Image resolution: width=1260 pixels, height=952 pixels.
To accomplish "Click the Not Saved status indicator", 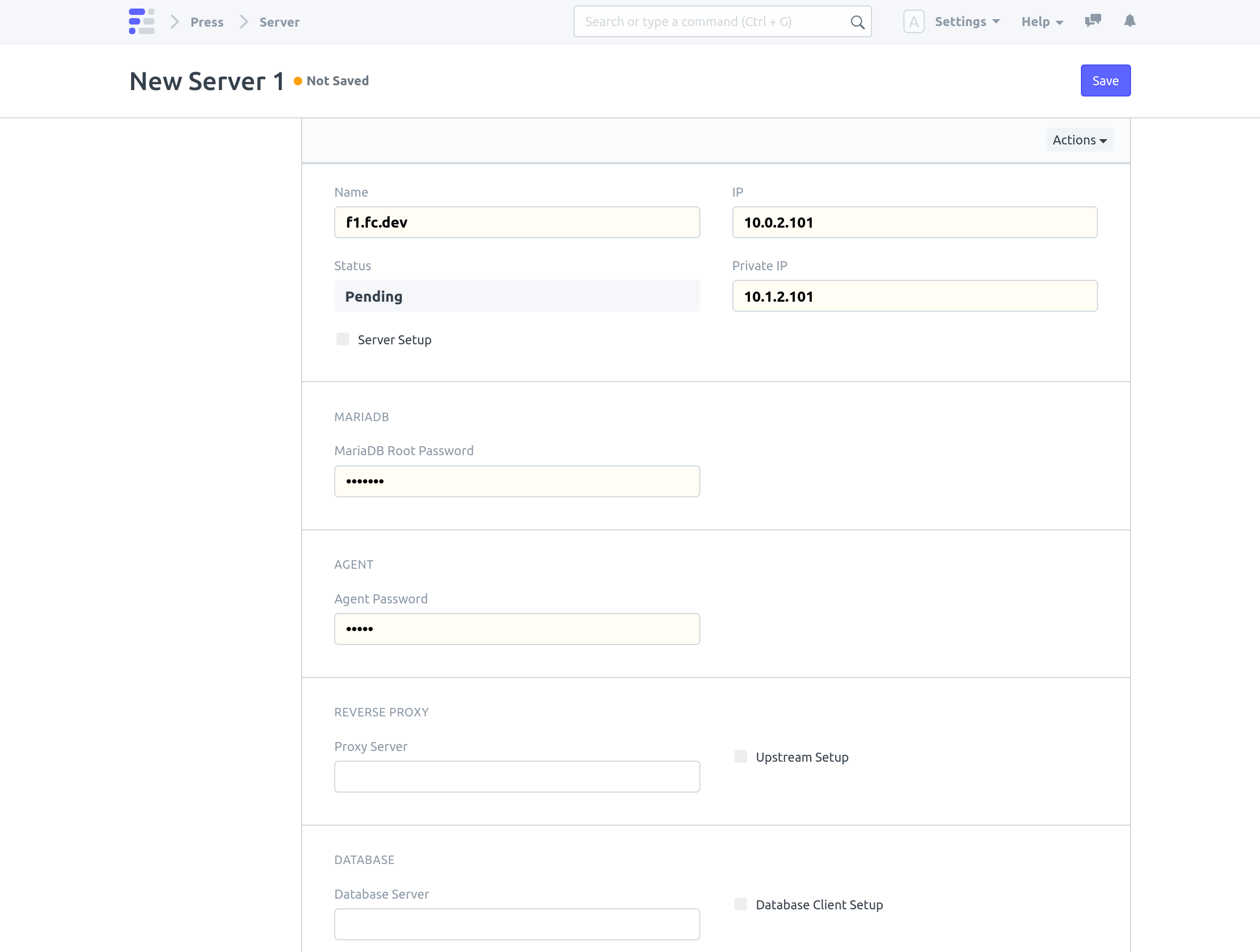I will pyautogui.click(x=331, y=80).
